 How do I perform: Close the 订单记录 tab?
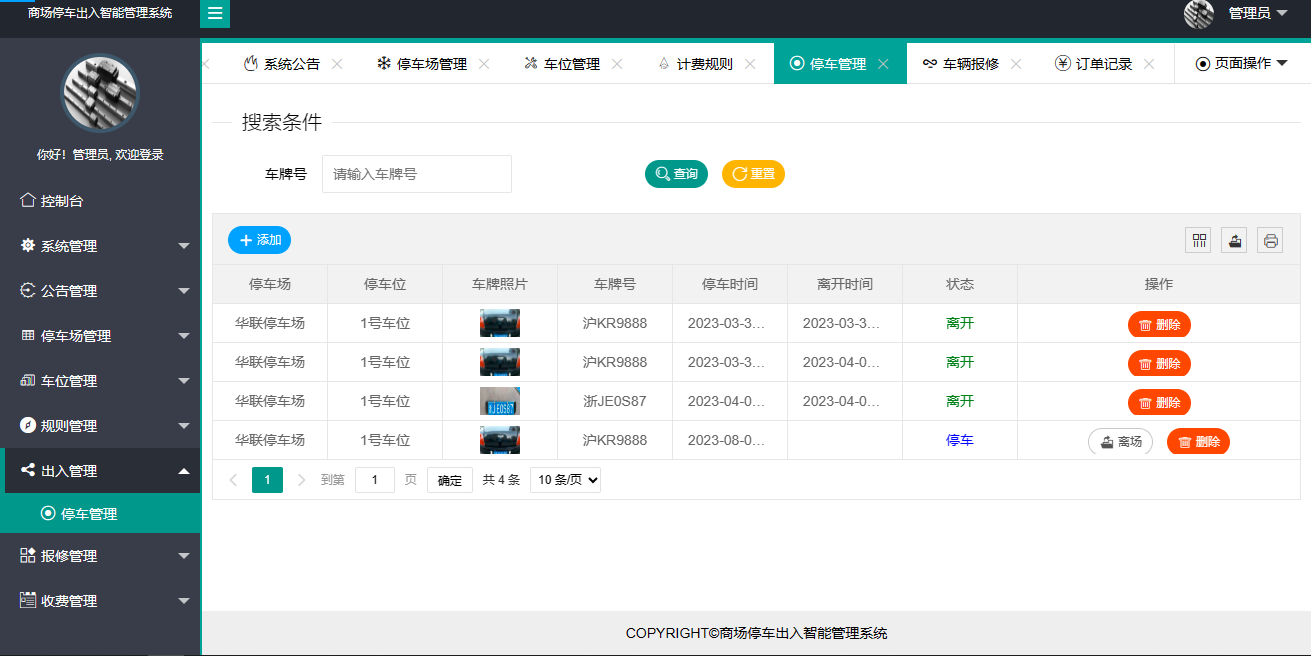[x=1149, y=64]
